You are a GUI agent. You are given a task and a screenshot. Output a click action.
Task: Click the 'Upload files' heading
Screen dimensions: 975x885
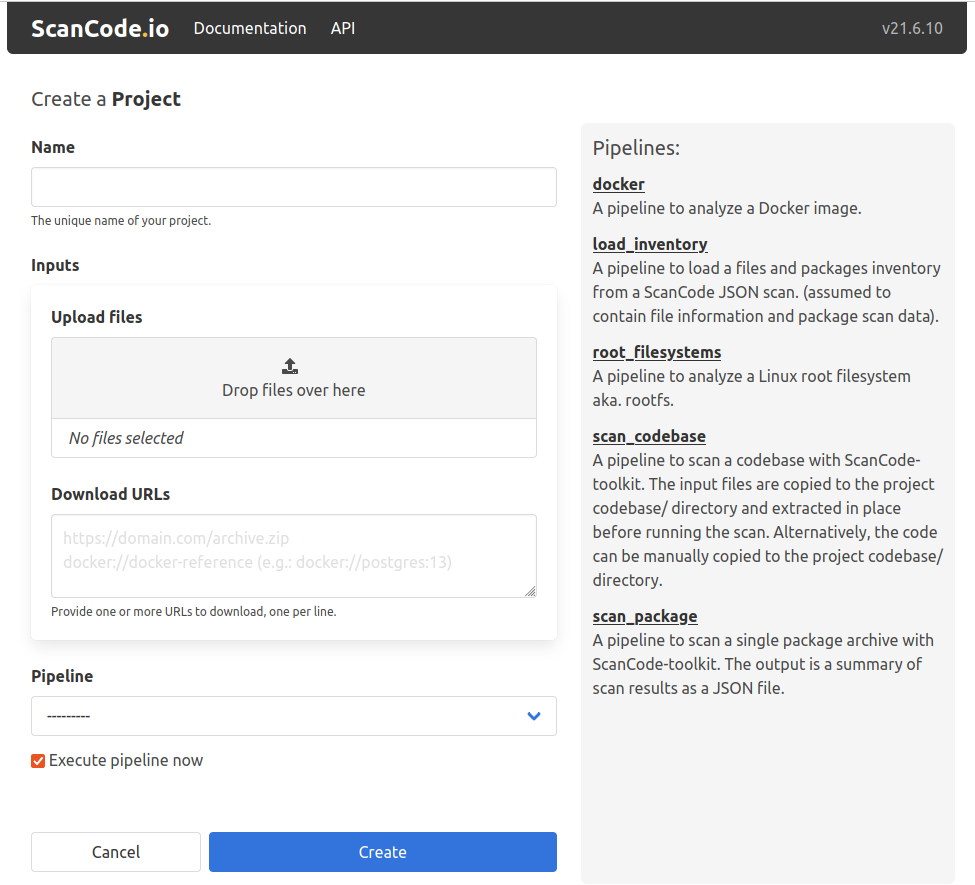pyautogui.click(x=96, y=317)
